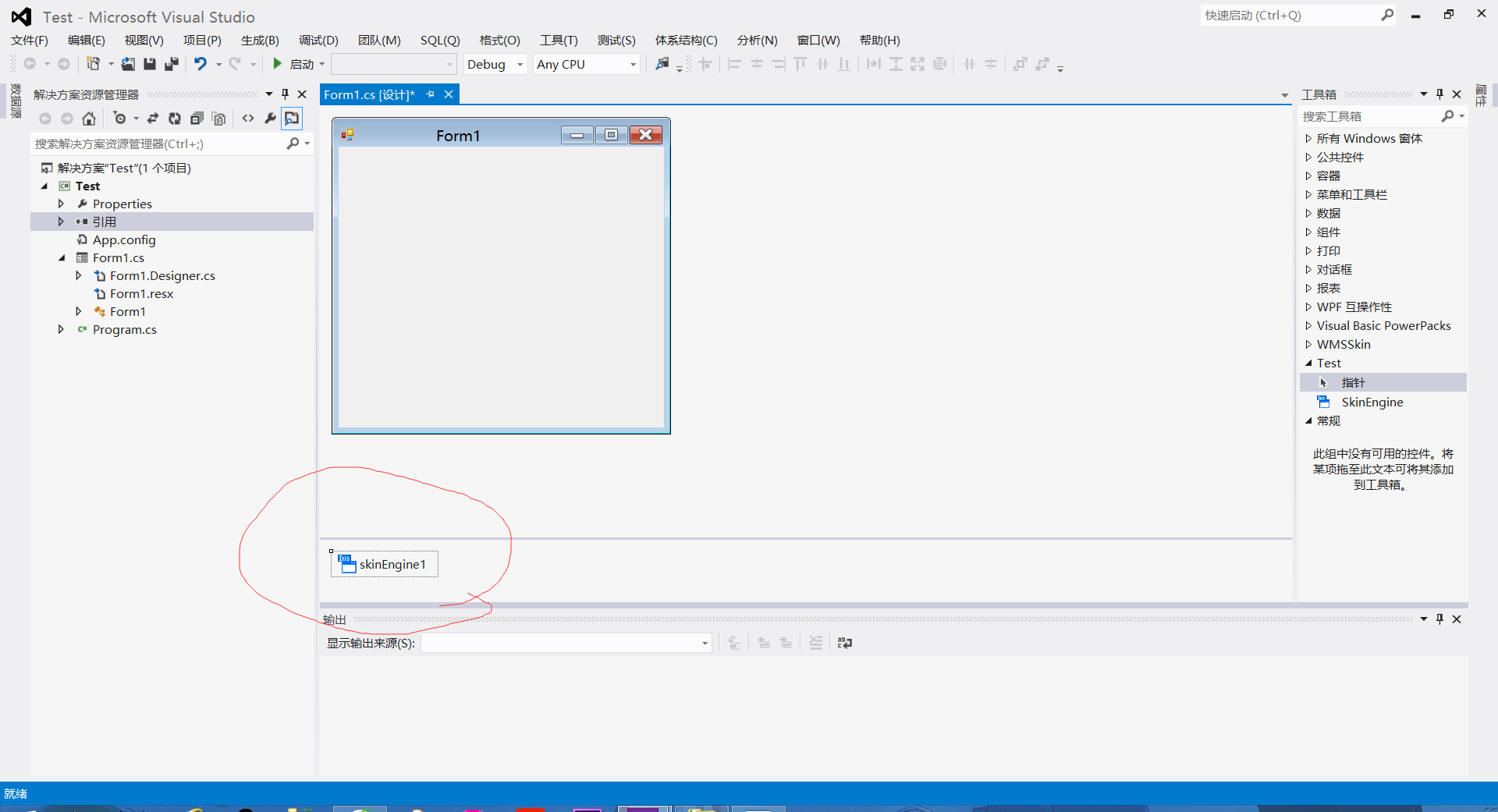Click the Align Rights layout icon
The image size is (1498, 812).
(x=779, y=64)
